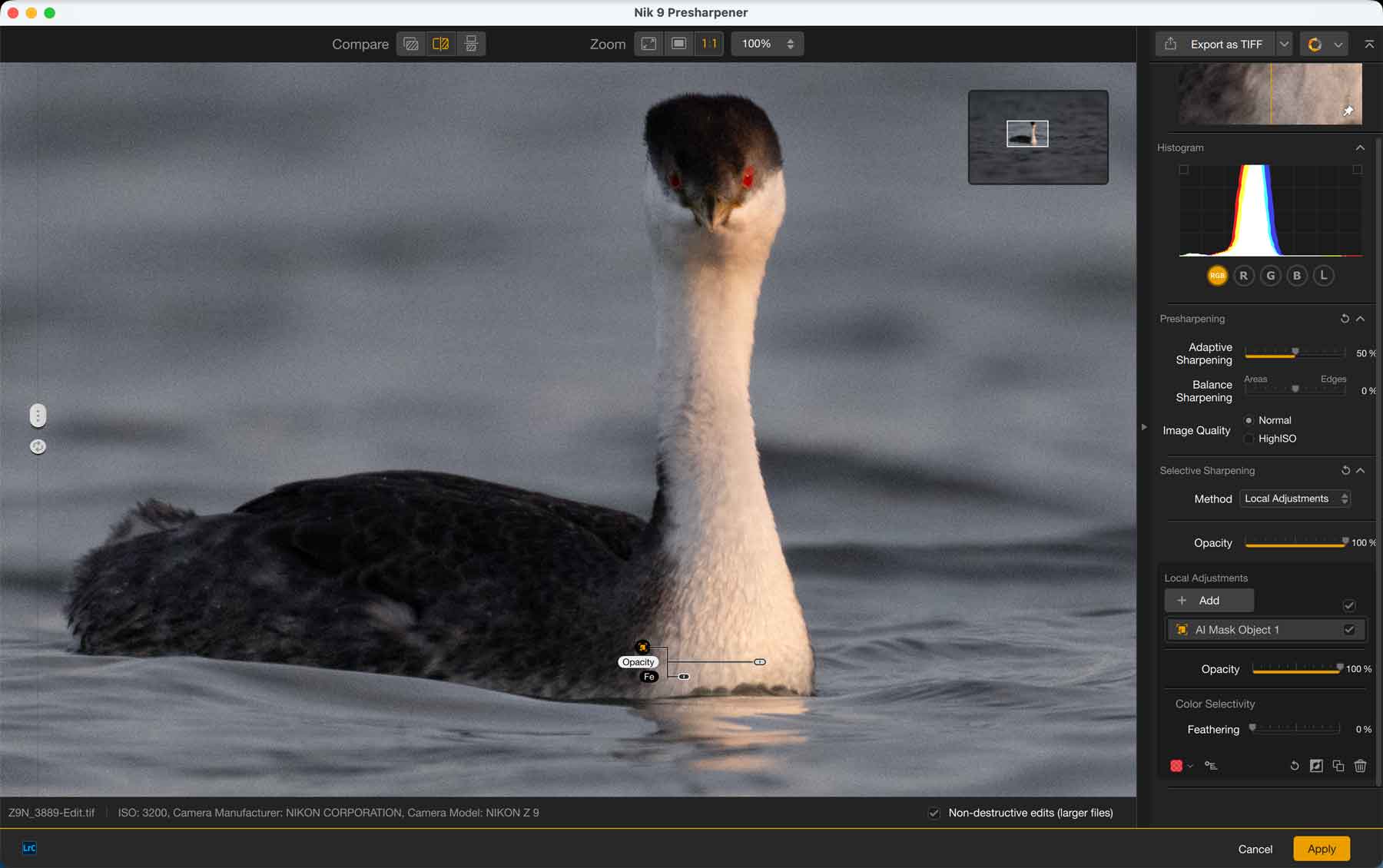The height and width of the screenshot is (868, 1383).
Task: Invert the selected mask
Action: [1316, 766]
